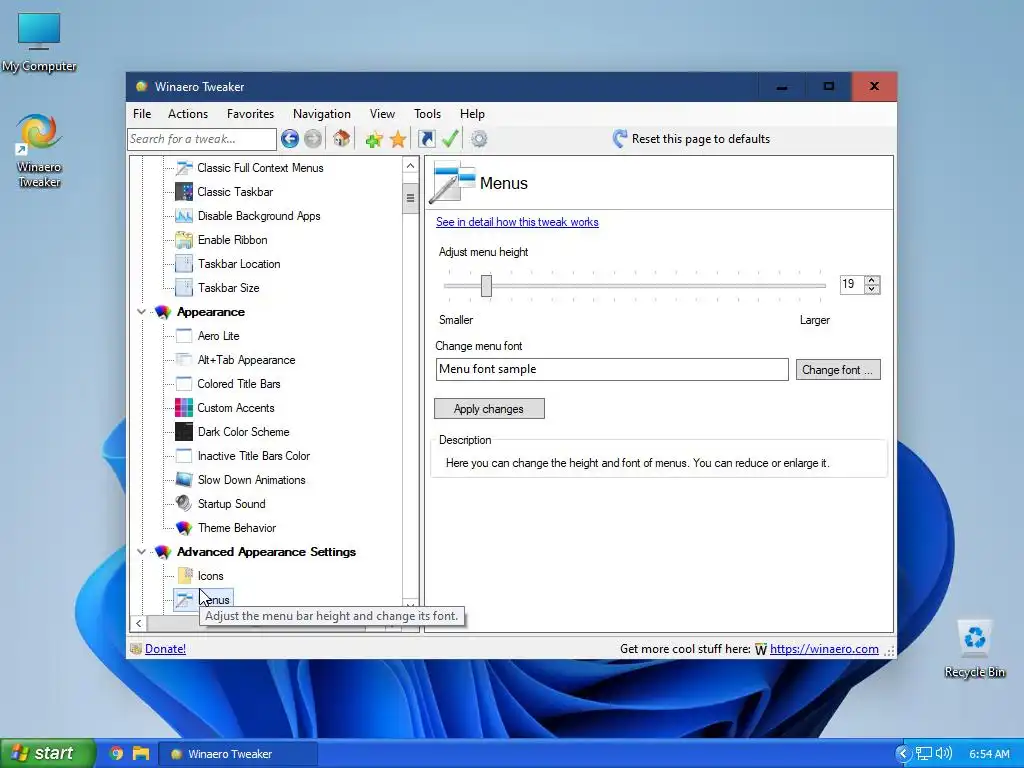Collapse the Appearance tree category
Image resolution: width=1024 pixels, height=768 pixels.
point(141,312)
